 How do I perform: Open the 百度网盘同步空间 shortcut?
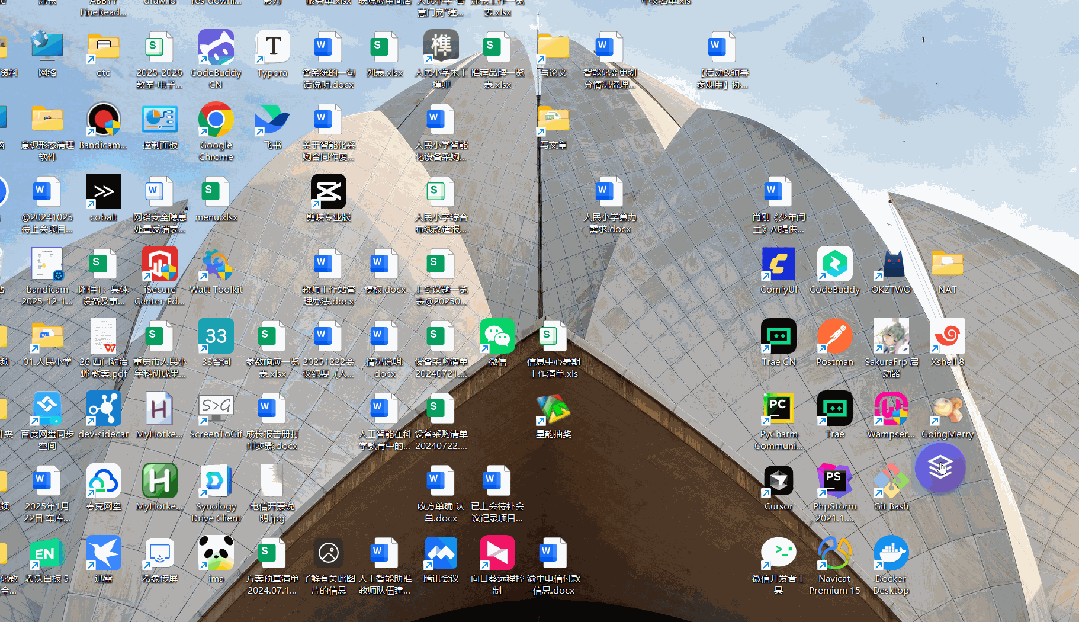(x=47, y=409)
